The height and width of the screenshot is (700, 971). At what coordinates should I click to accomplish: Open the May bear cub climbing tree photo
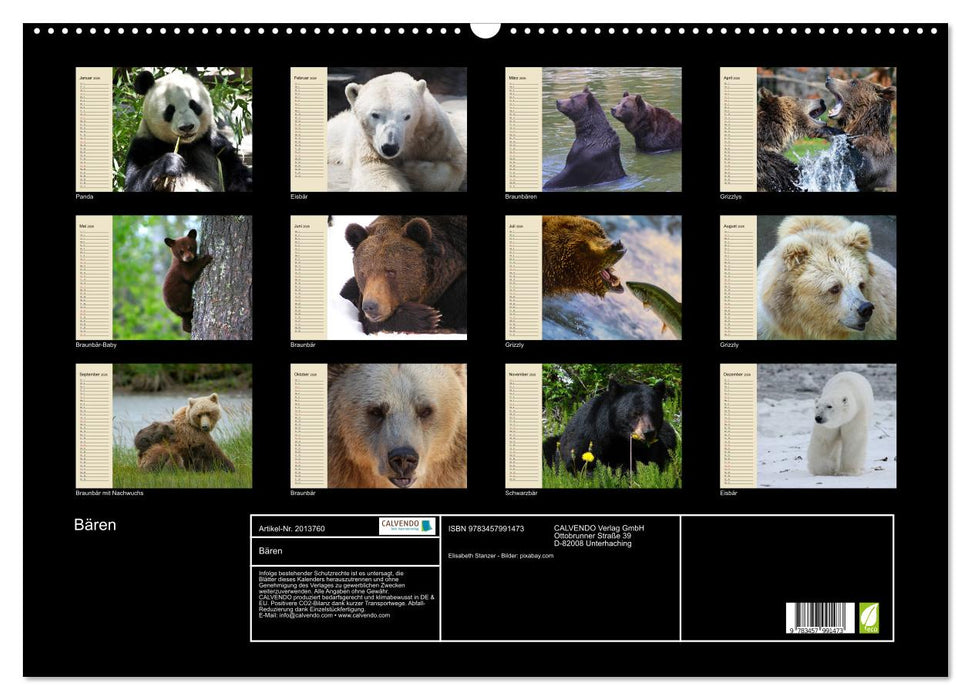pos(182,277)
